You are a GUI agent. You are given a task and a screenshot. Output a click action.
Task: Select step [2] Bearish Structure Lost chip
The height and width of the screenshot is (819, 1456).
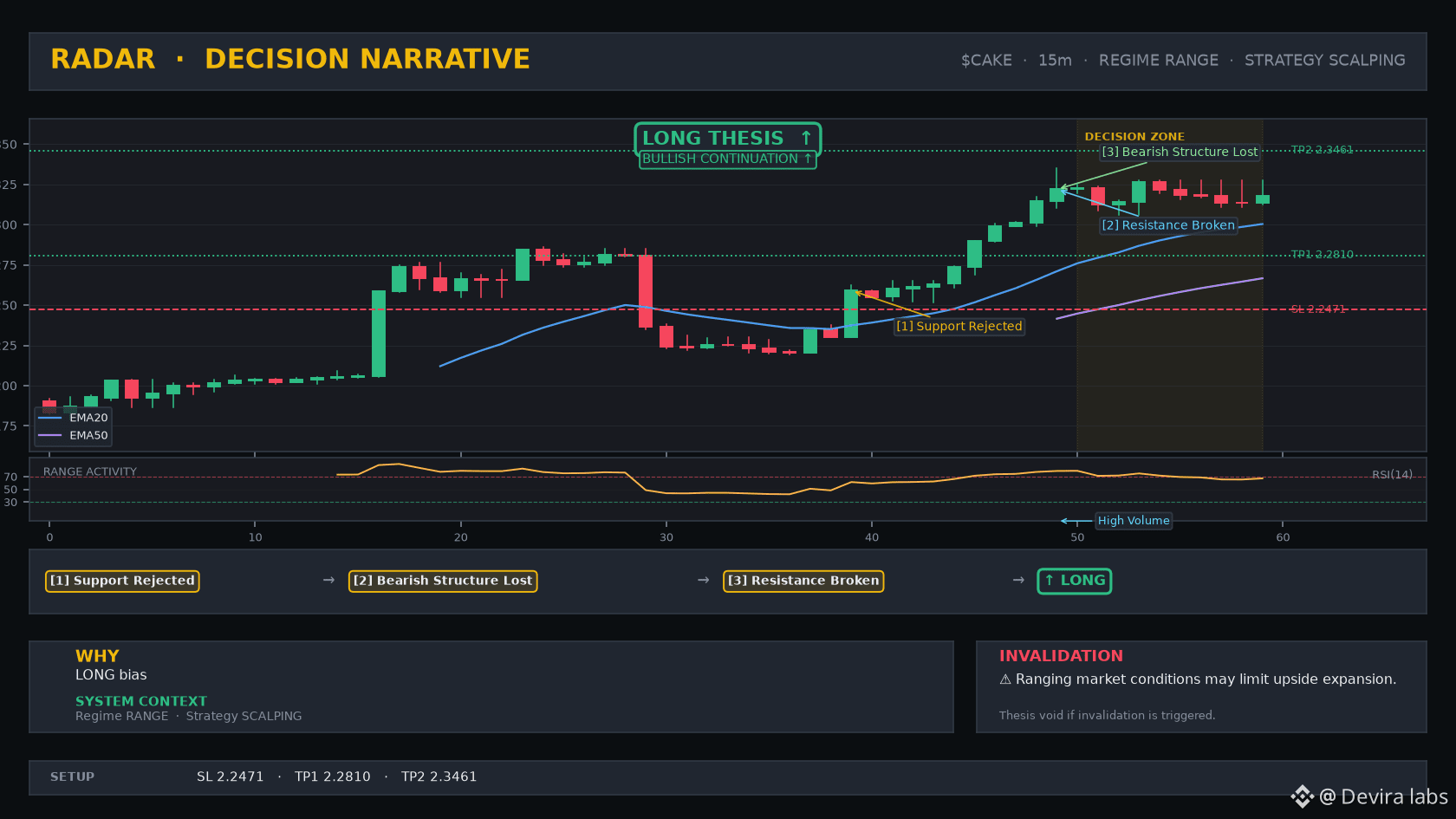pos(443,581)
